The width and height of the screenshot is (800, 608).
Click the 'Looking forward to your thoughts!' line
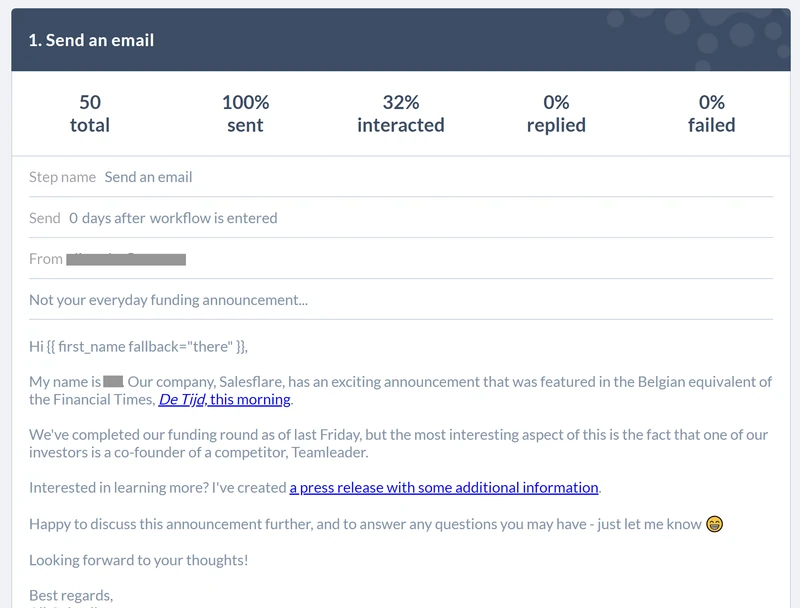(139, 560)
